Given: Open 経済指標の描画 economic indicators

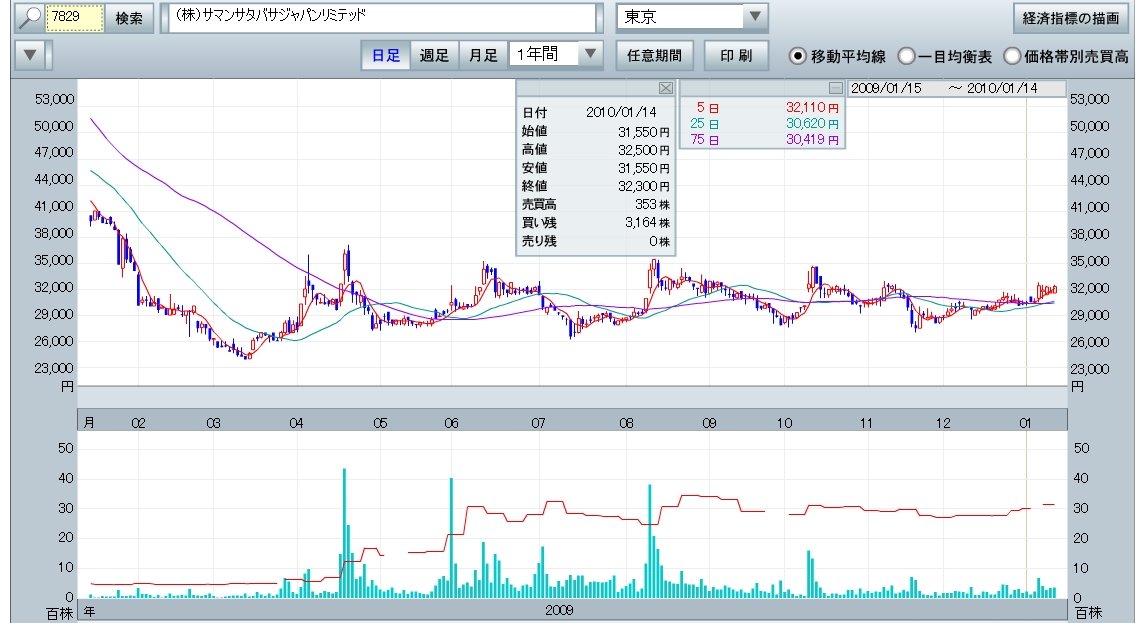Looking at the screenshot, I should pos(1071,18).
